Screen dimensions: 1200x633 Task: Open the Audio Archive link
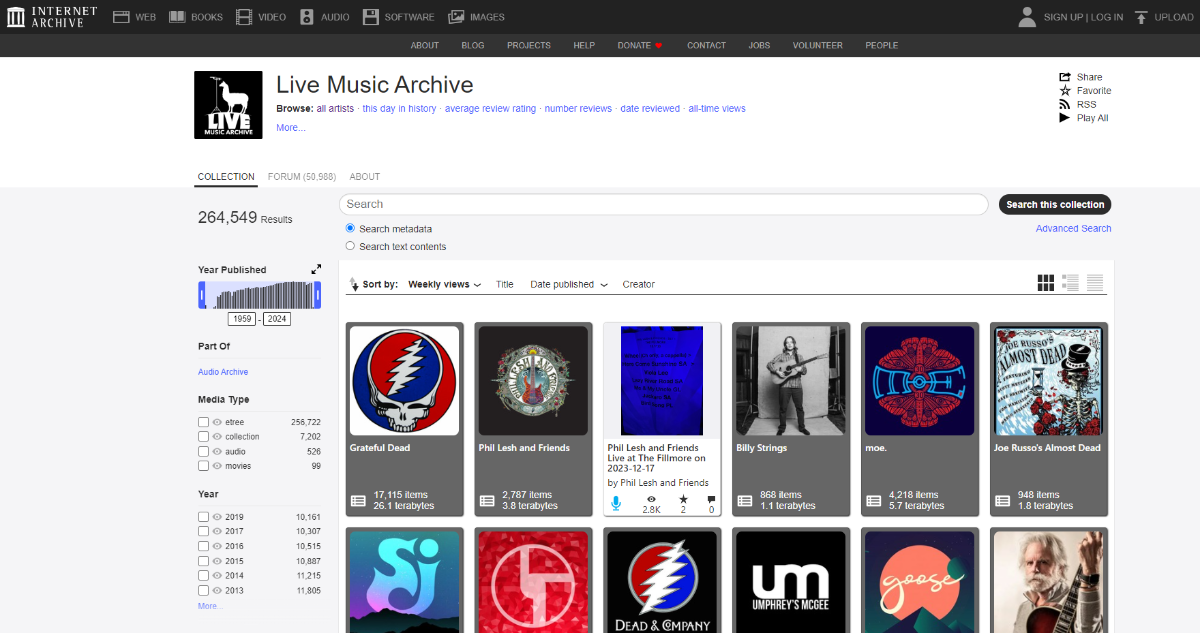[x=223, y=372]
